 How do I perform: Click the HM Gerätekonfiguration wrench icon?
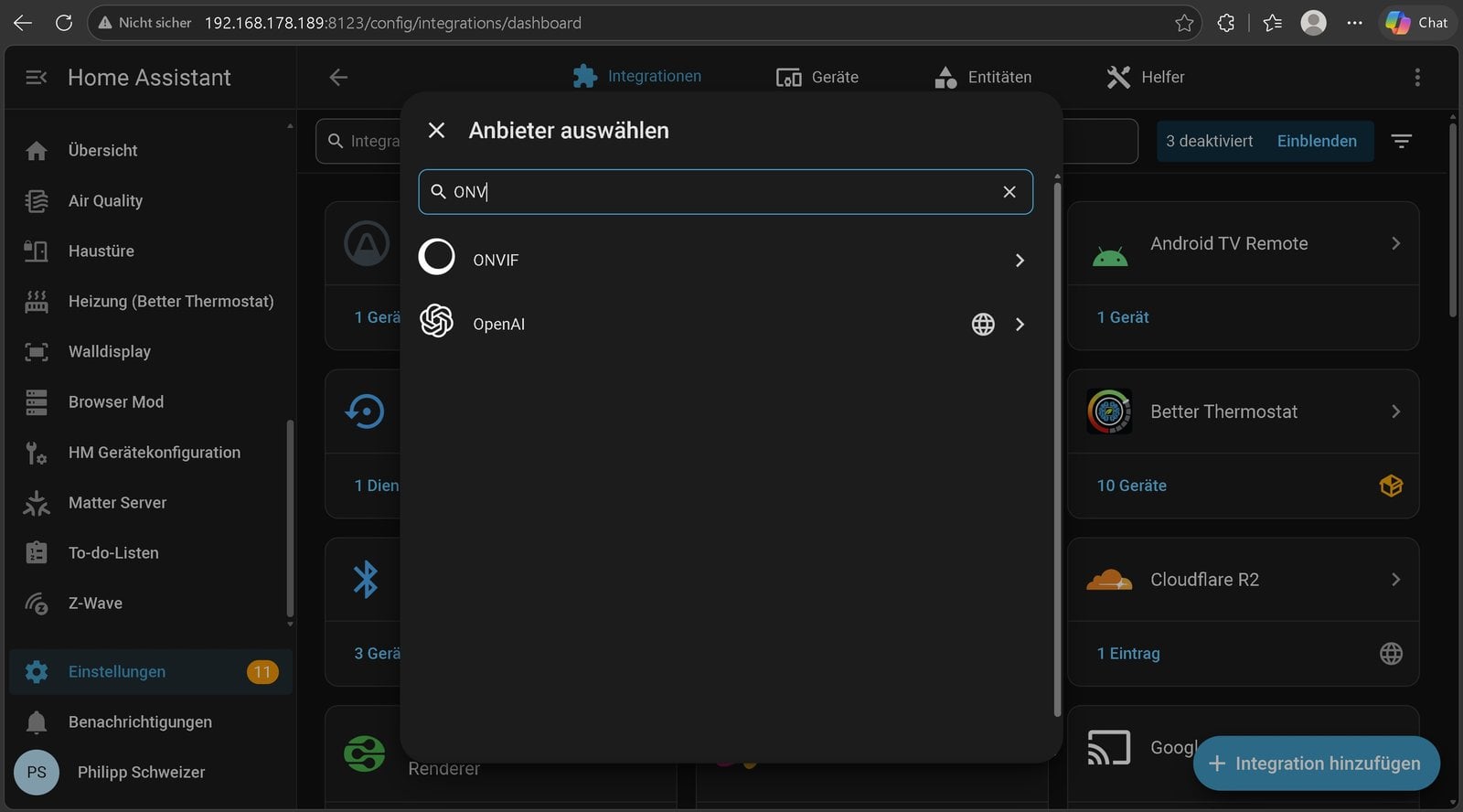pos(37,453)
